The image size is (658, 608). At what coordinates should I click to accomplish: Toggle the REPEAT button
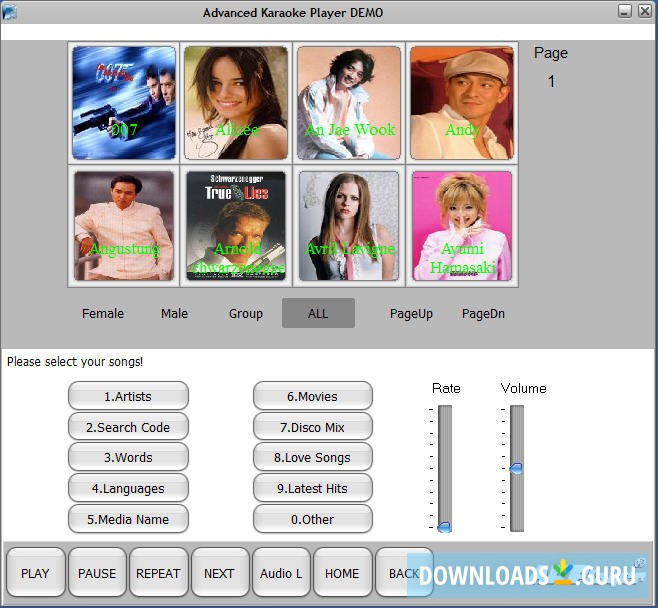point(159,573)
